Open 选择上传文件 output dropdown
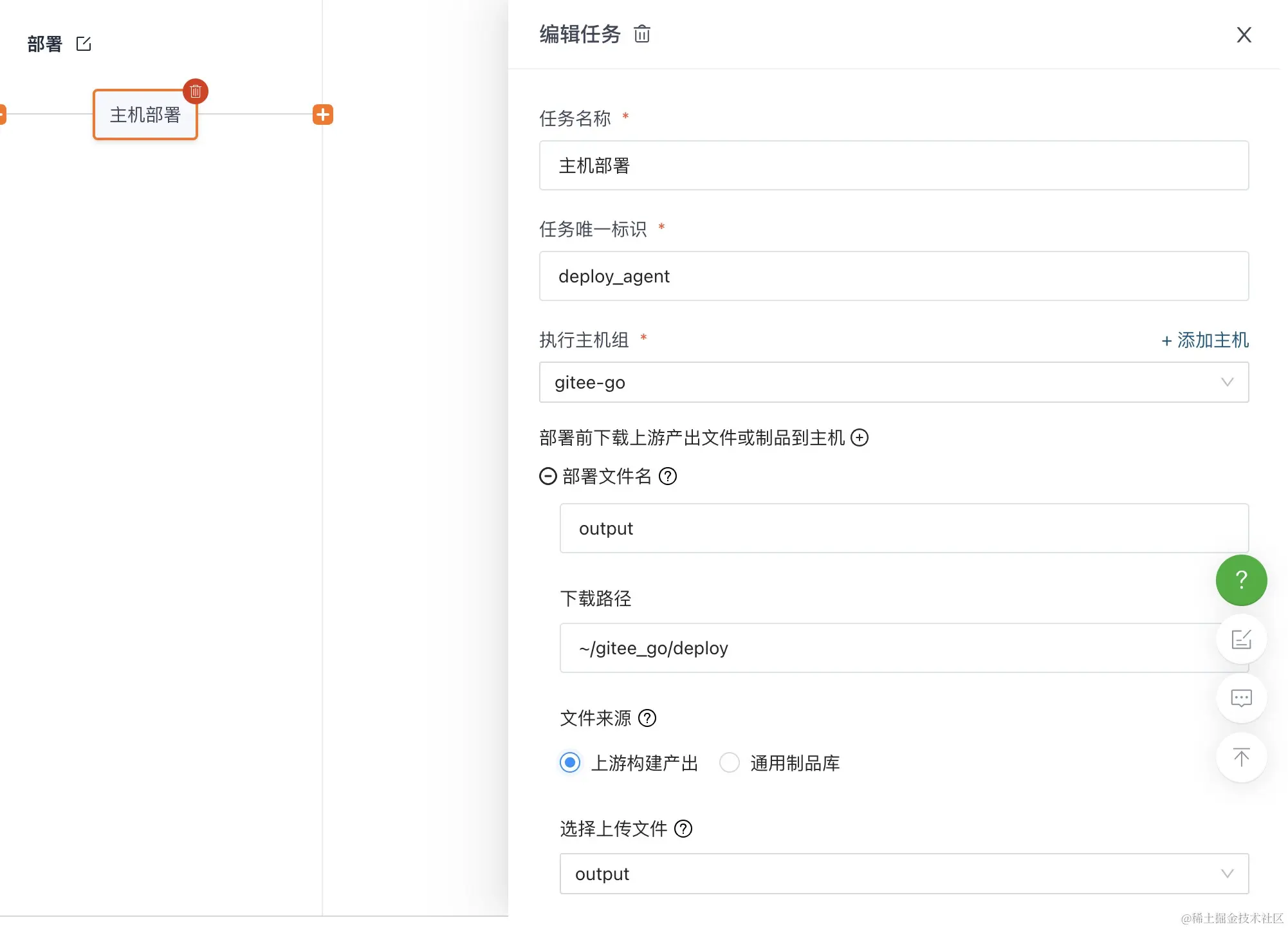 [903, 874]
